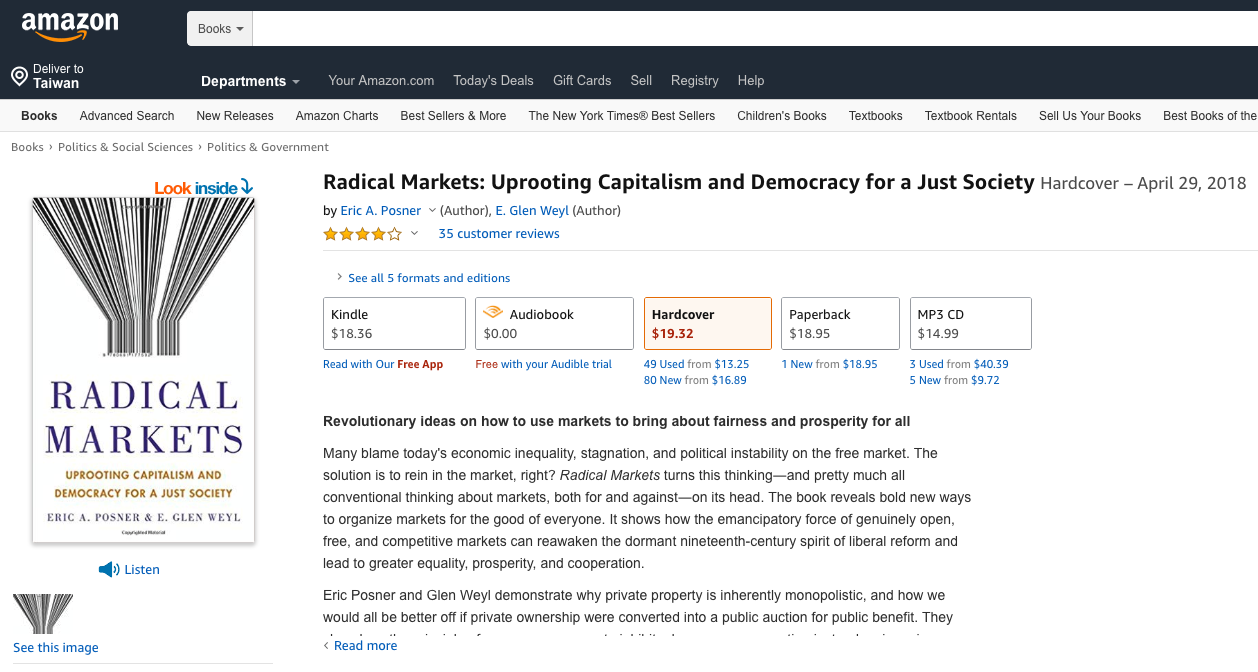The height and width of the screenshot is (672, 1258).
Task: Click the Audible audiobook icon
Action: click(x=493, y=313)
